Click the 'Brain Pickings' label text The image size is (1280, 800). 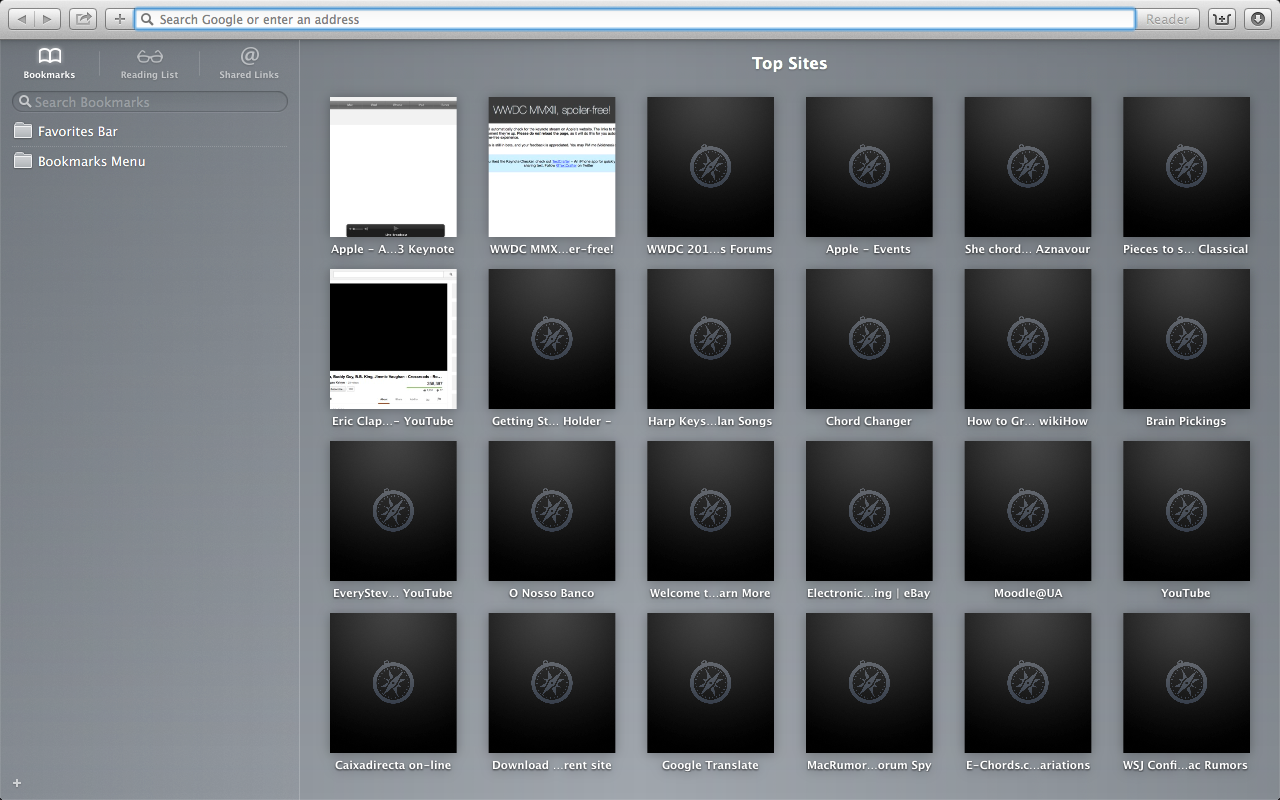pos(1186,421)
